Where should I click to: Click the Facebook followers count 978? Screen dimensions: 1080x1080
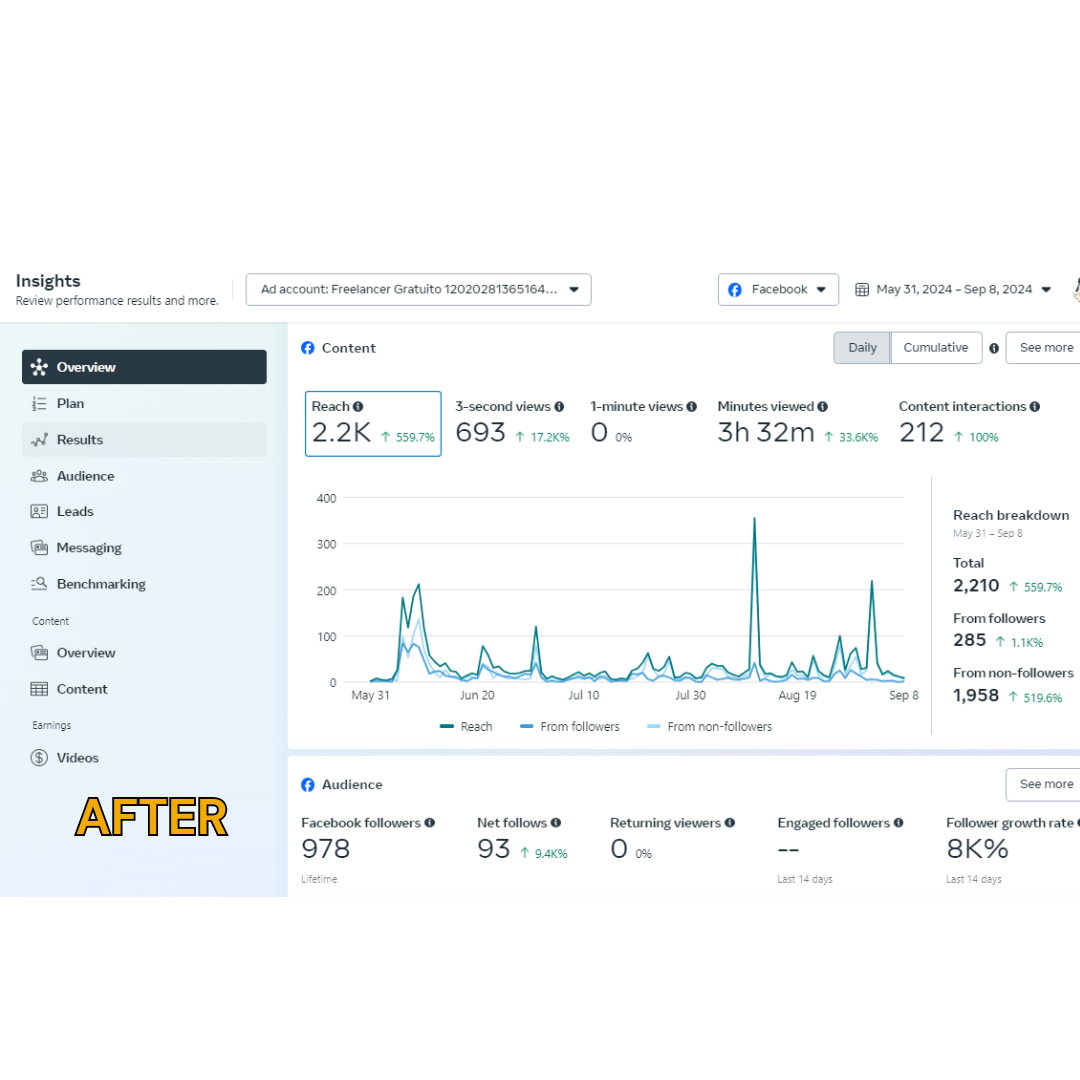[326, 849]
